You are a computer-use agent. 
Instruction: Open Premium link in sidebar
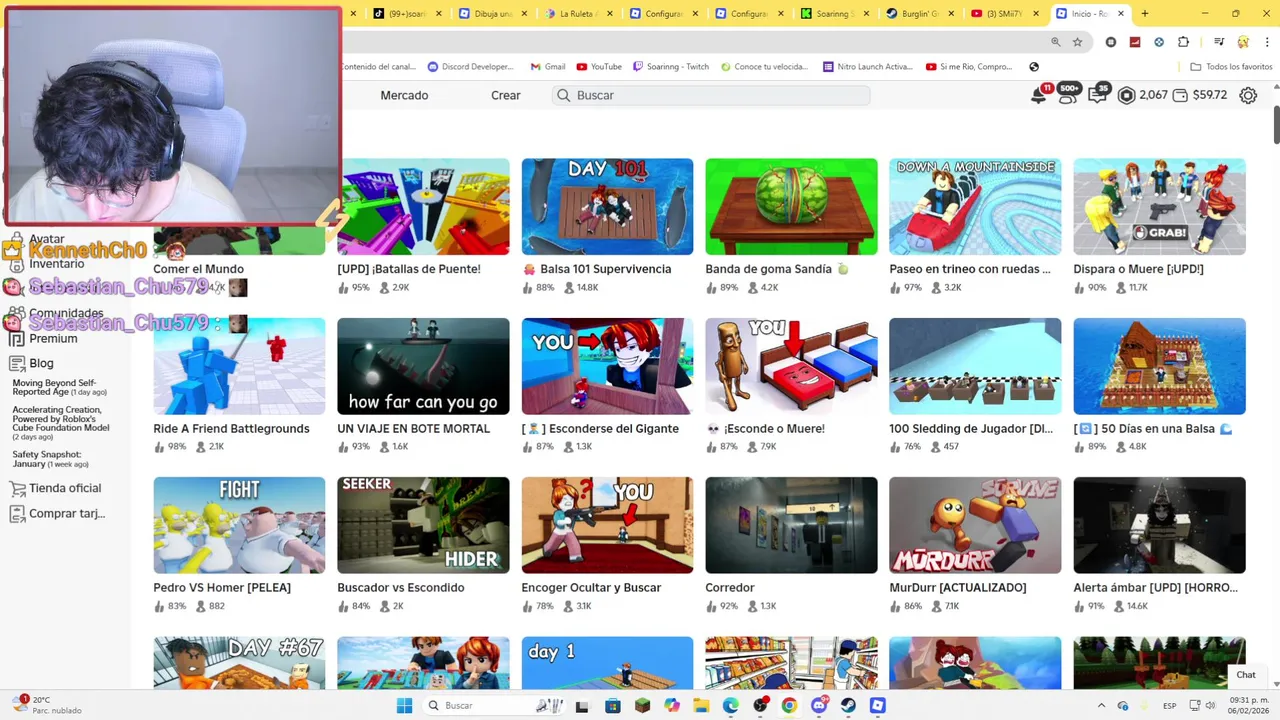53,339
